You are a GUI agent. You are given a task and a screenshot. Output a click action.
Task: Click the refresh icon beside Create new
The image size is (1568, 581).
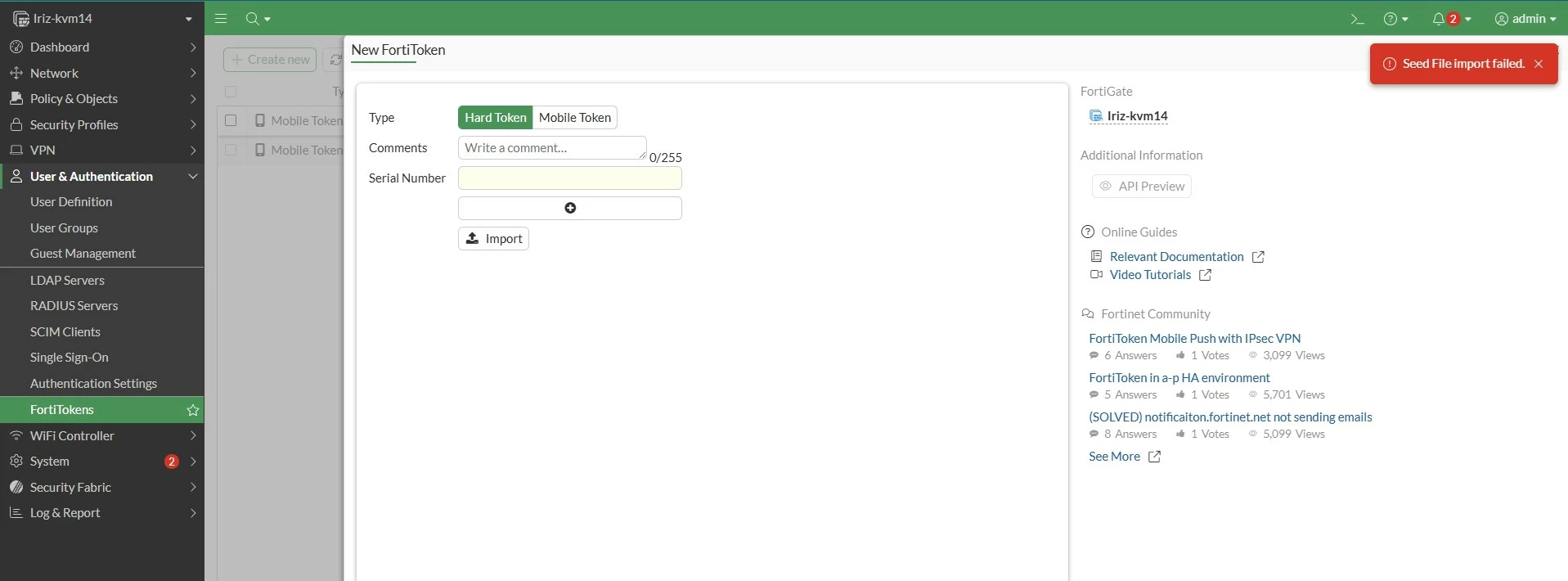(x=335, y=60)
